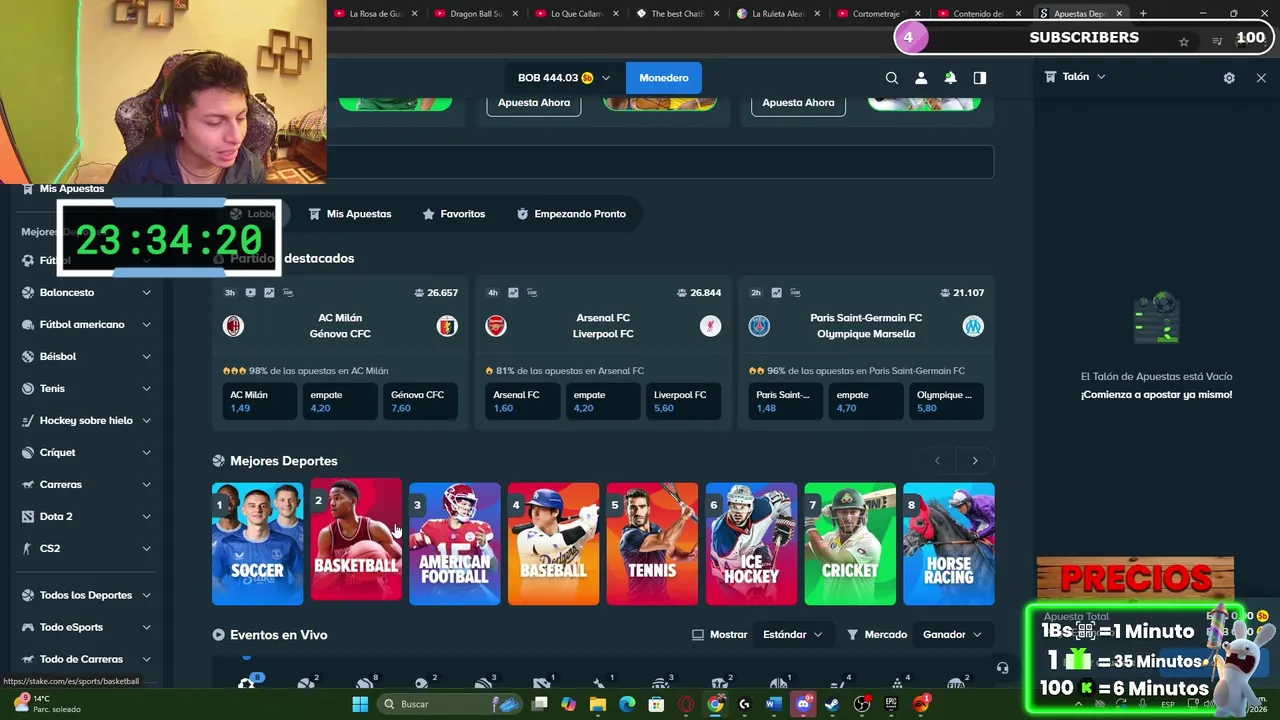Click the Arsenal FC team crest
The image size is (1280, 720).
pyautogui.click(x=496, y=326)
